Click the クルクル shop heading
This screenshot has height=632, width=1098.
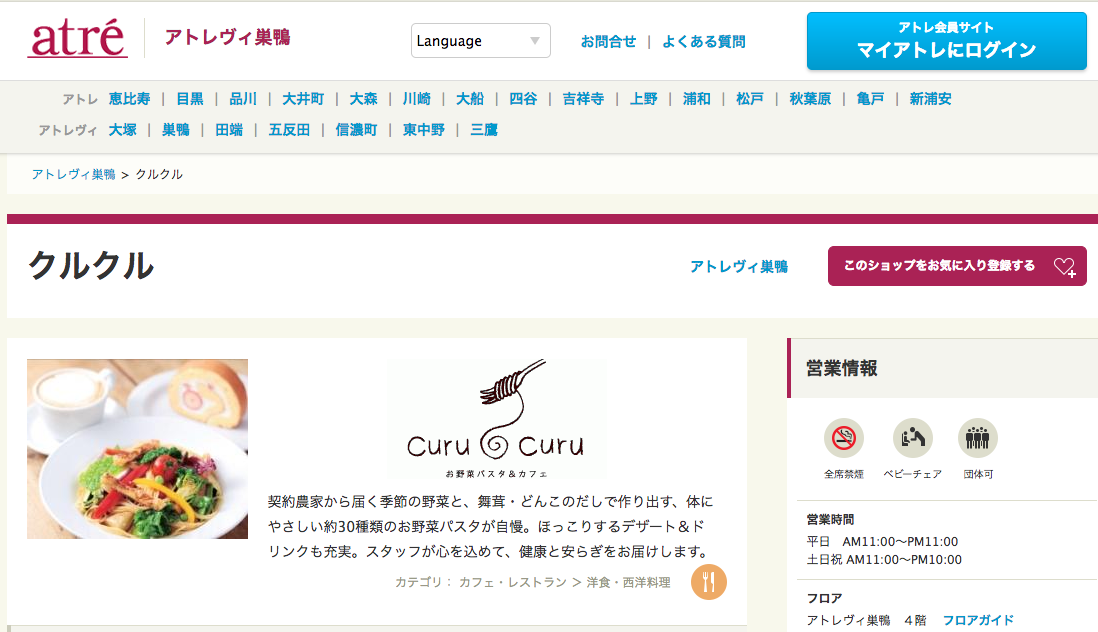click(x=91, y=266)
